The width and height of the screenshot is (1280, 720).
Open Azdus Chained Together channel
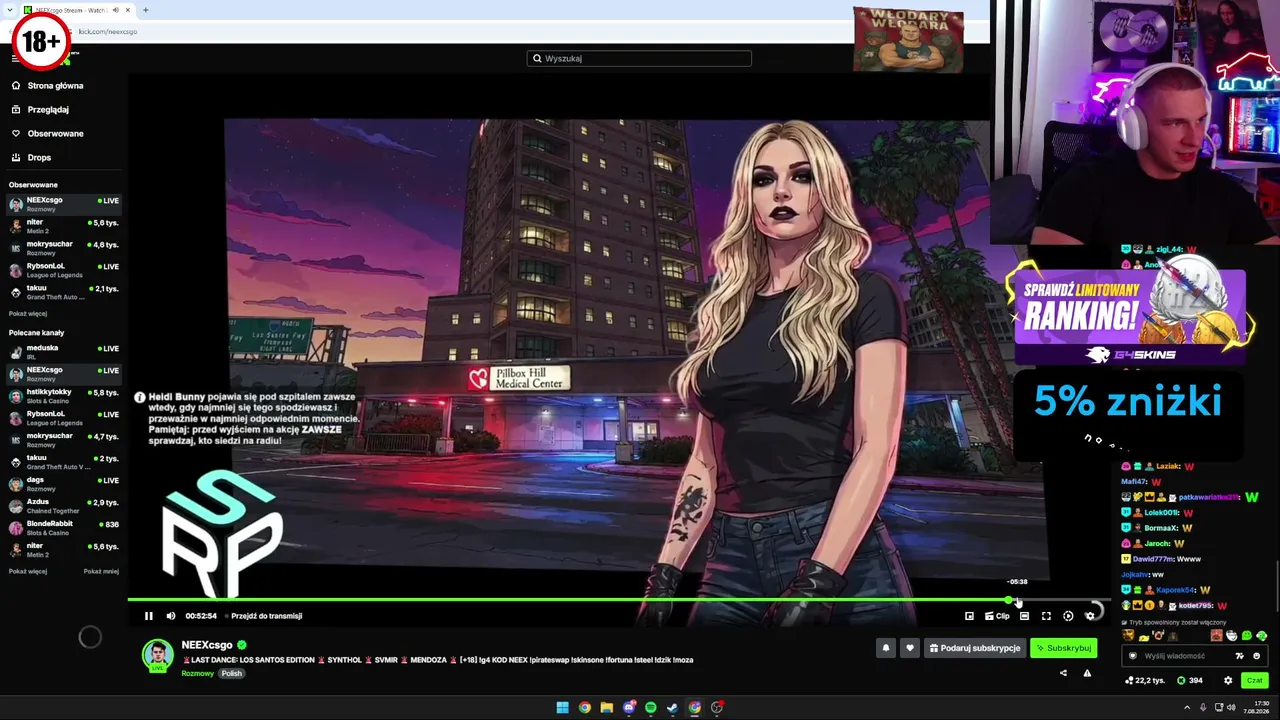[x=64, y=506]
